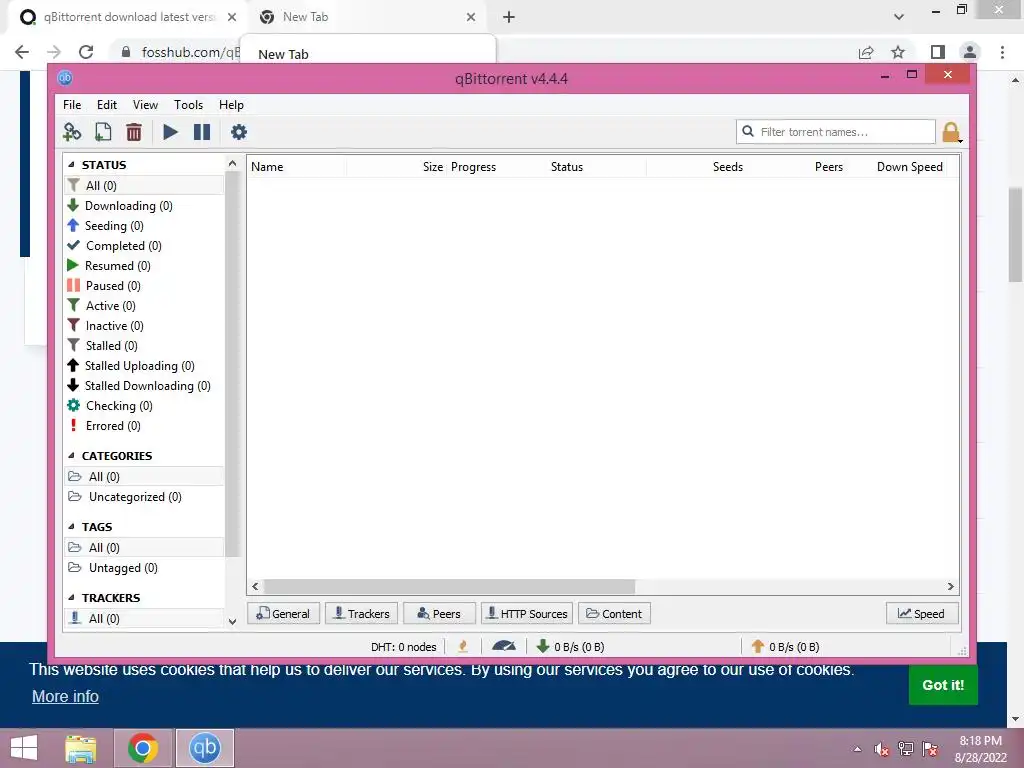Select Completed (0) status filter
The image size is (1024, 768).
(x=124, y=246)
